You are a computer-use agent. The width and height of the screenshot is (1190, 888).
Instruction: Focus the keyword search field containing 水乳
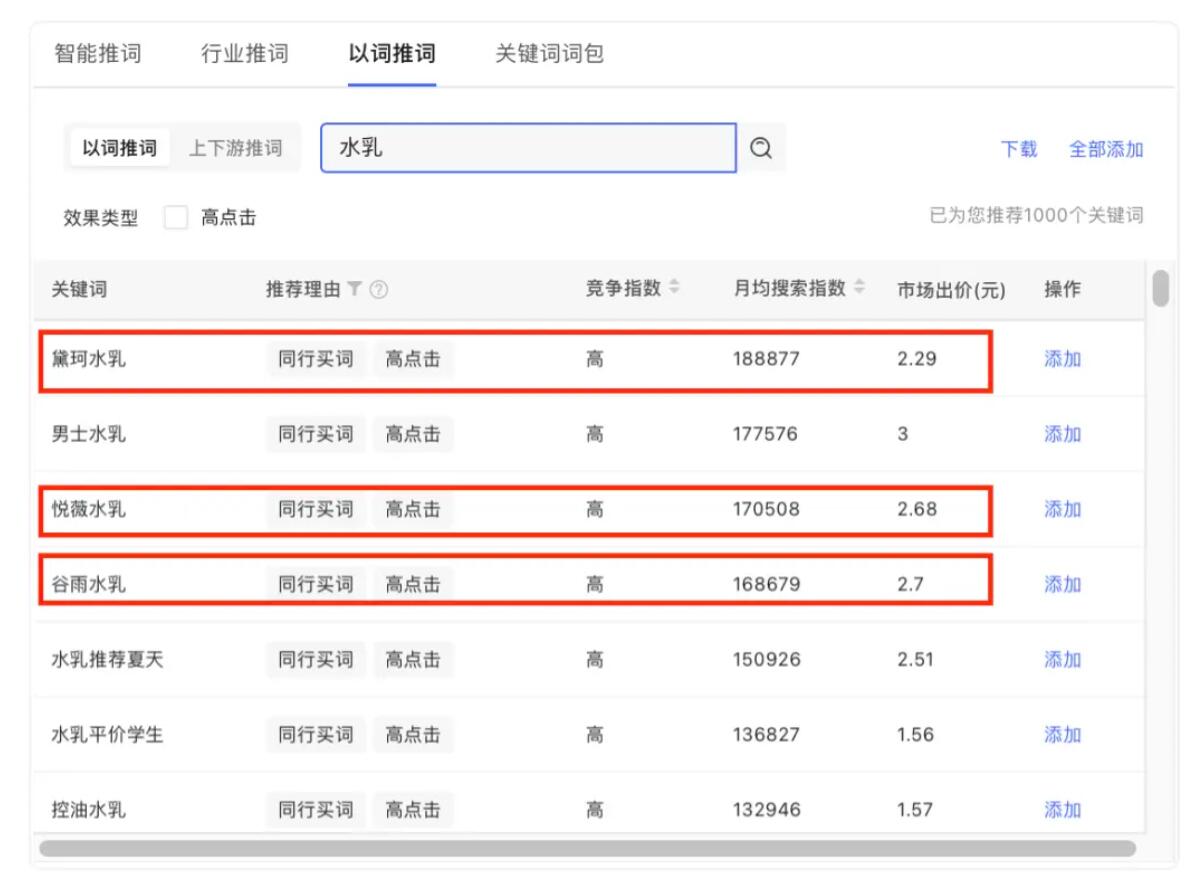click(x=528, y=147)
